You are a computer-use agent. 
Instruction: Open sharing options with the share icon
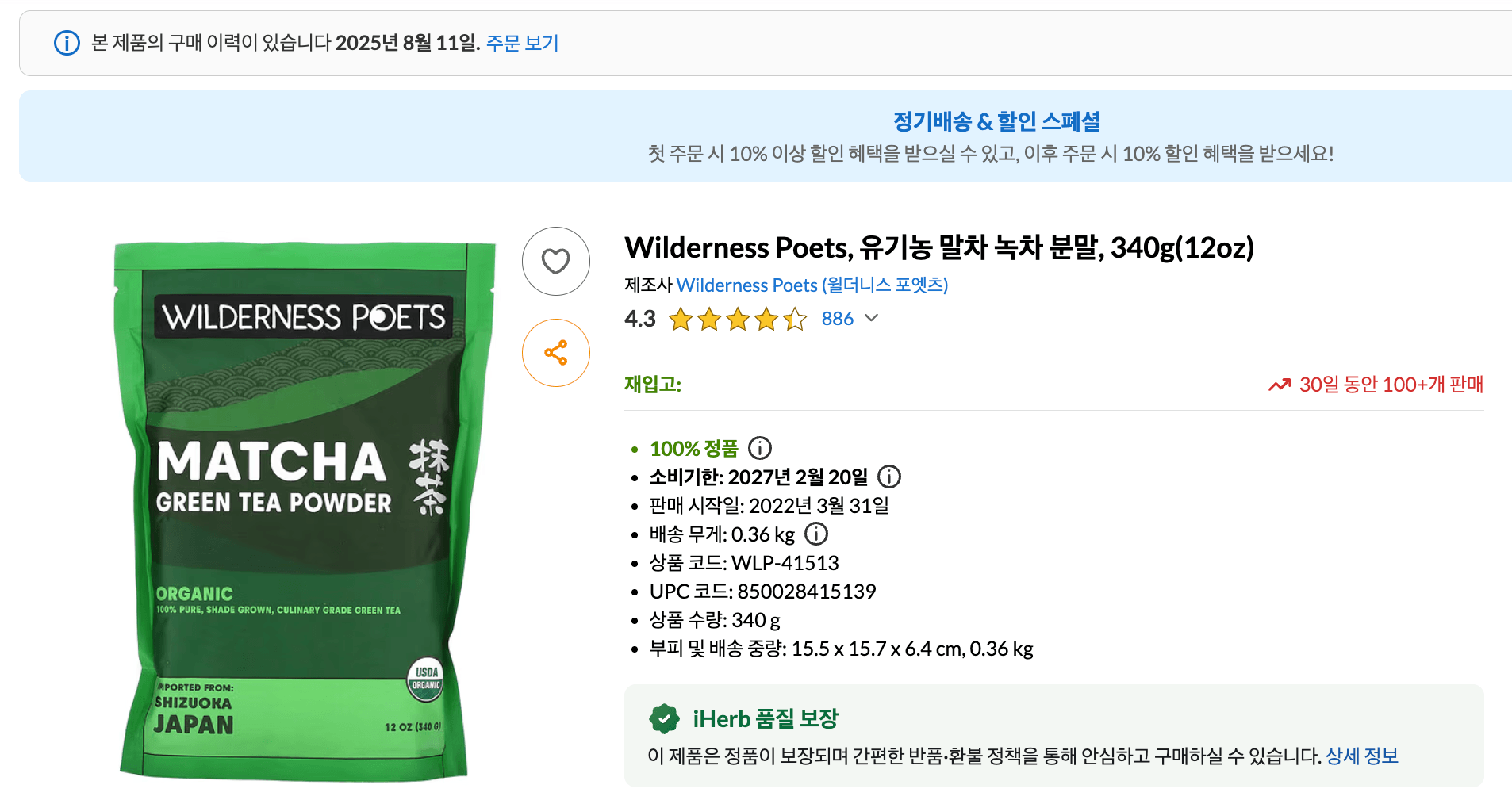(555, 352)
